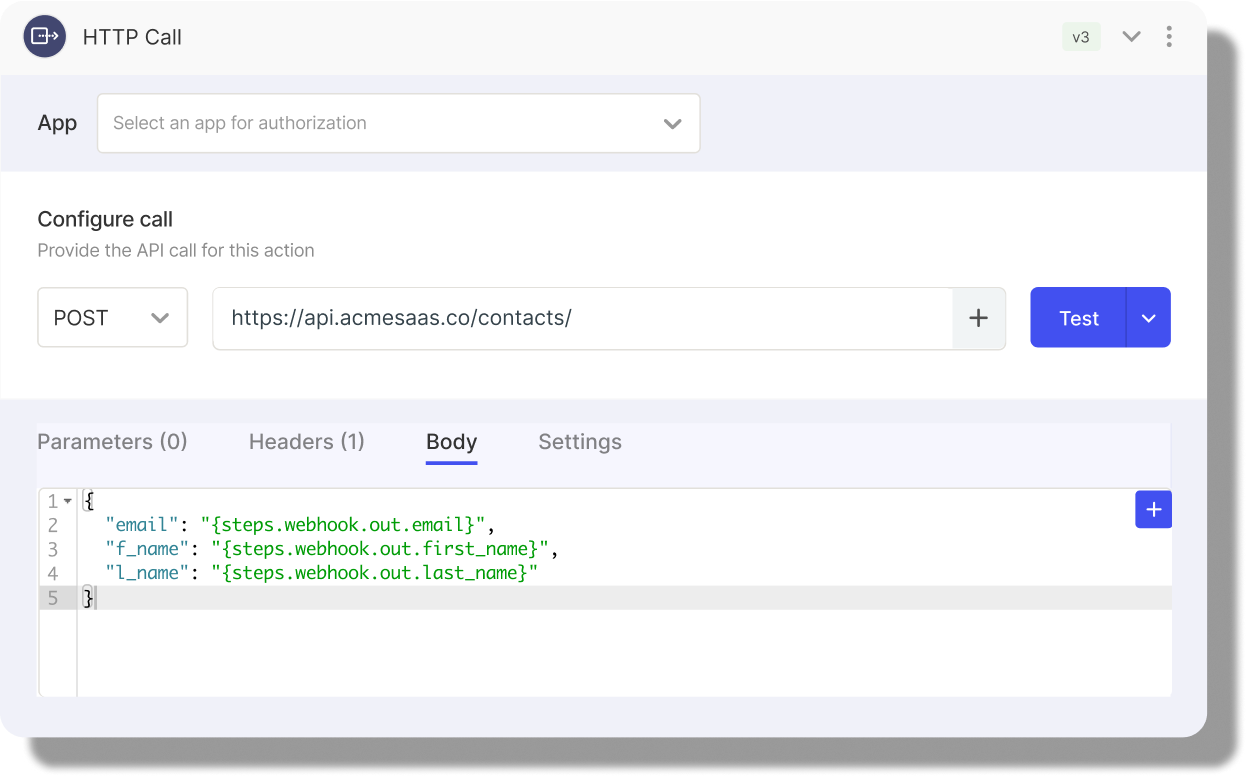Click the request URL input field
The height and width of the screenshot is (777, 1247).
tap(582, 318)
